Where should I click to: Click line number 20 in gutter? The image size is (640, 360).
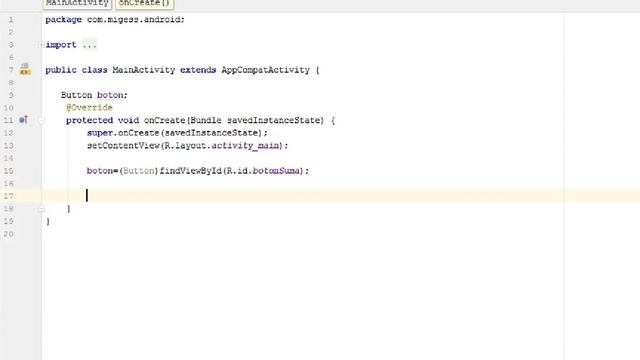pyautogui.click(x=9, y=234)
